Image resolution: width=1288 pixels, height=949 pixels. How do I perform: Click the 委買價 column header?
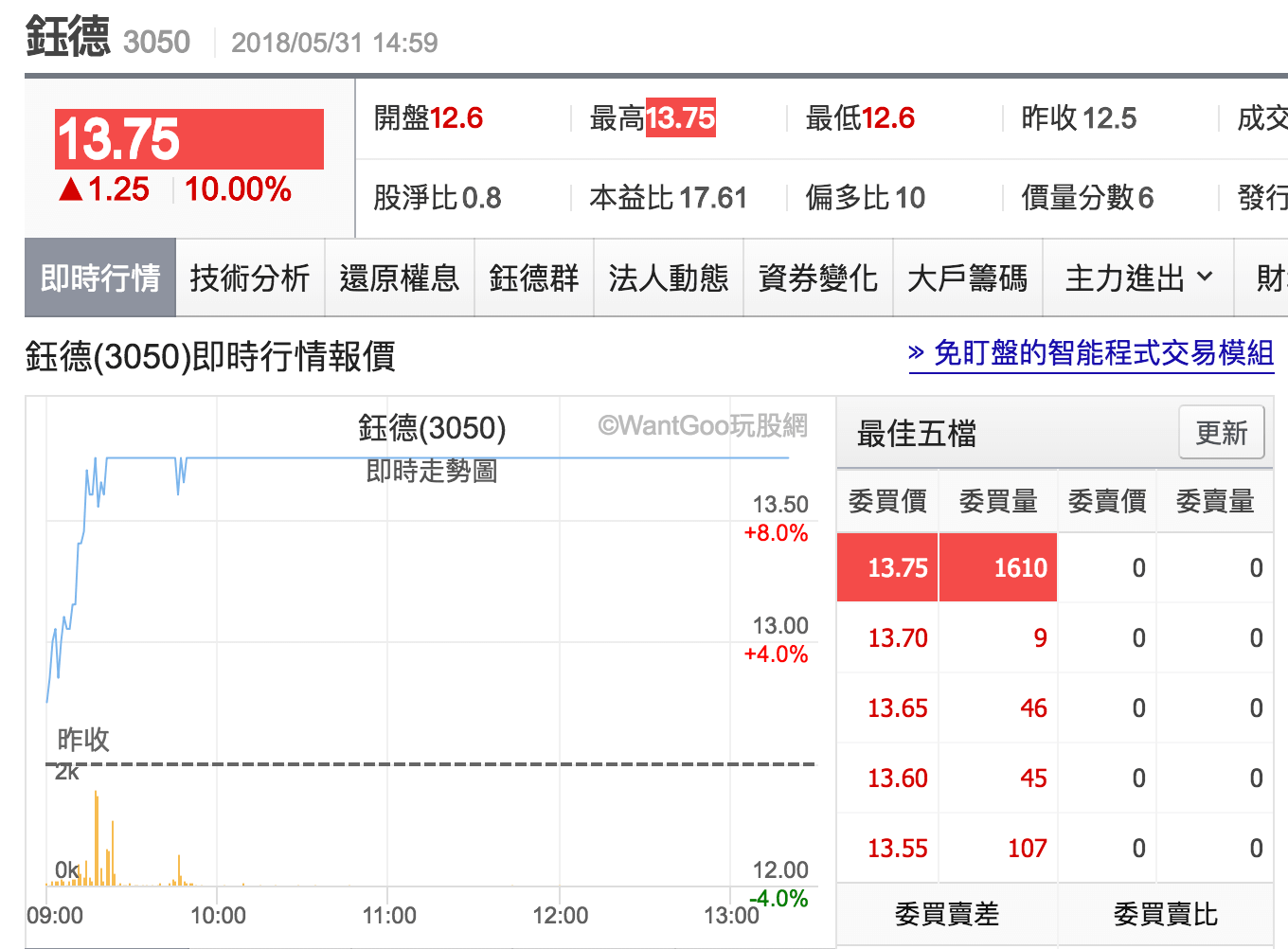[886, 500]
